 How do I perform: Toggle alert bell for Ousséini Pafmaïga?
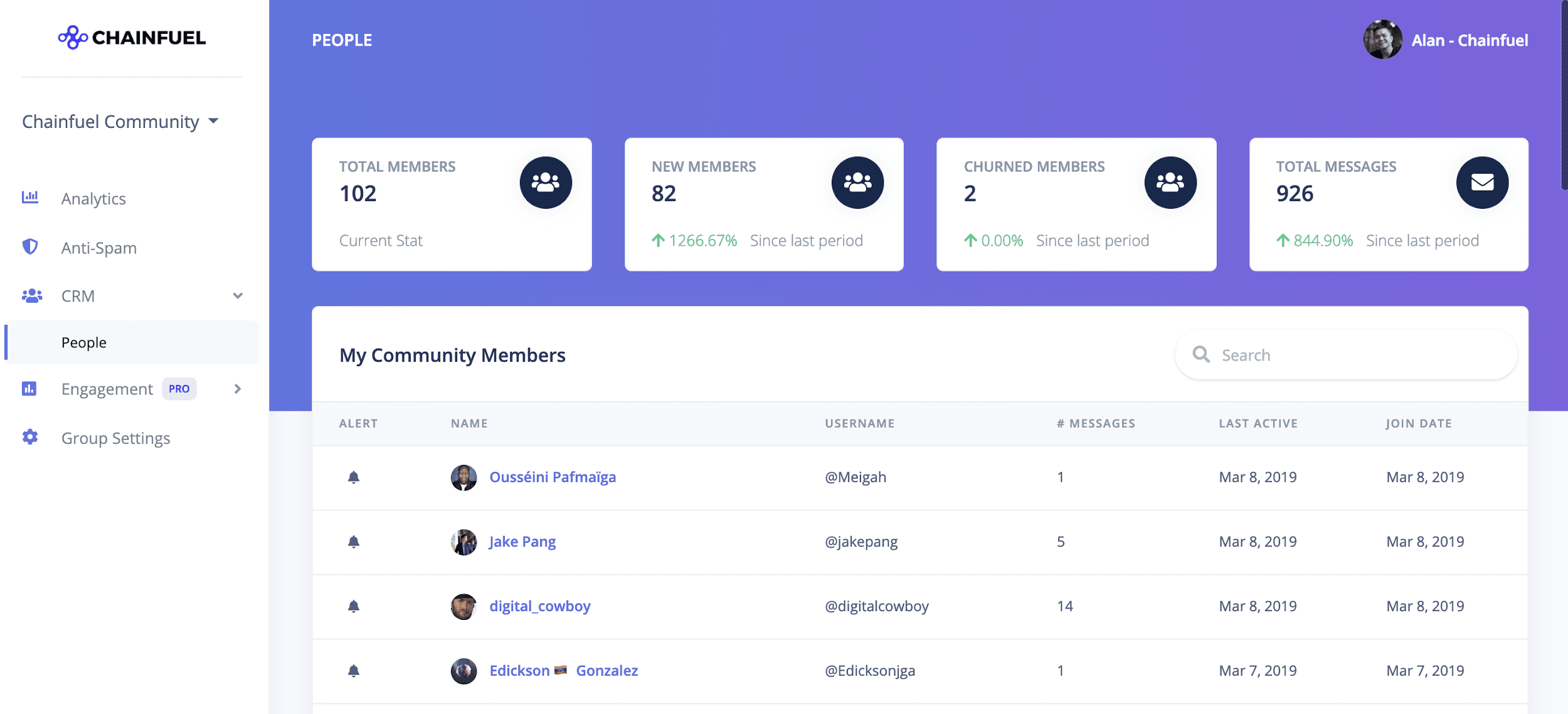pos(354,478)
